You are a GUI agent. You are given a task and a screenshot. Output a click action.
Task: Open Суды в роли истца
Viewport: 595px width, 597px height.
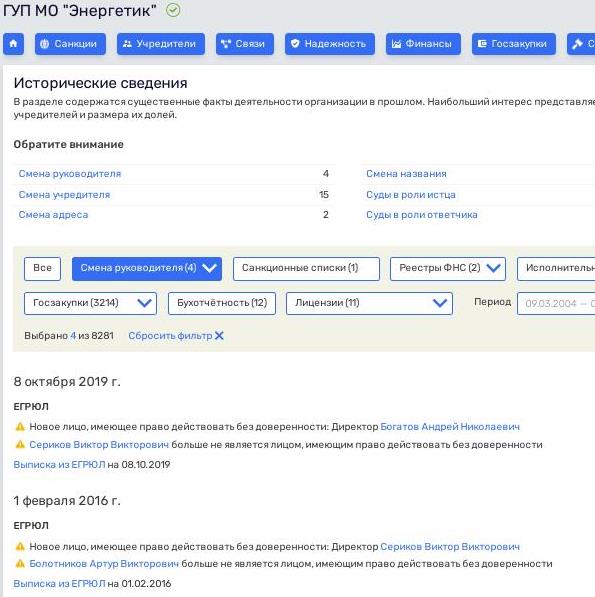tap(411, 195)
